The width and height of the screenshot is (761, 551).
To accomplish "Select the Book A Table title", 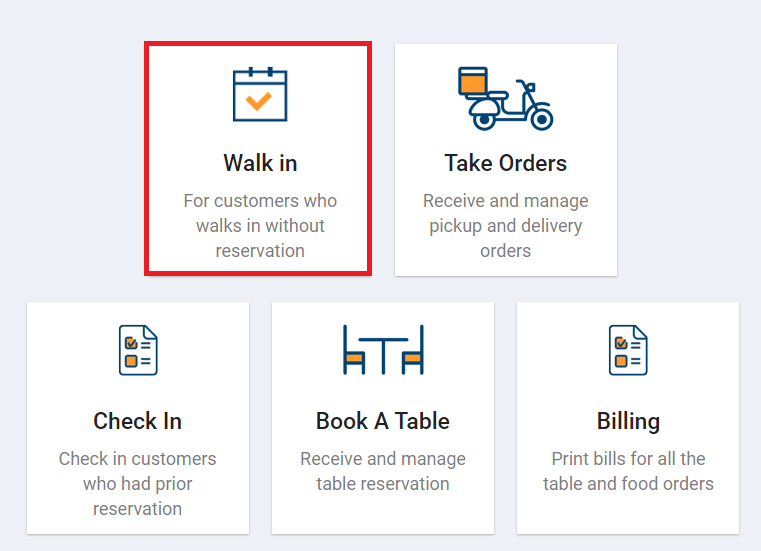I will [x=383, y=421].
